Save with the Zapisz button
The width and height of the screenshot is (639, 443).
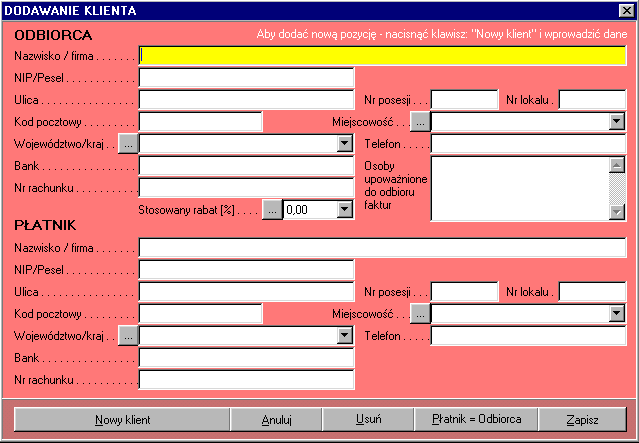582,419
